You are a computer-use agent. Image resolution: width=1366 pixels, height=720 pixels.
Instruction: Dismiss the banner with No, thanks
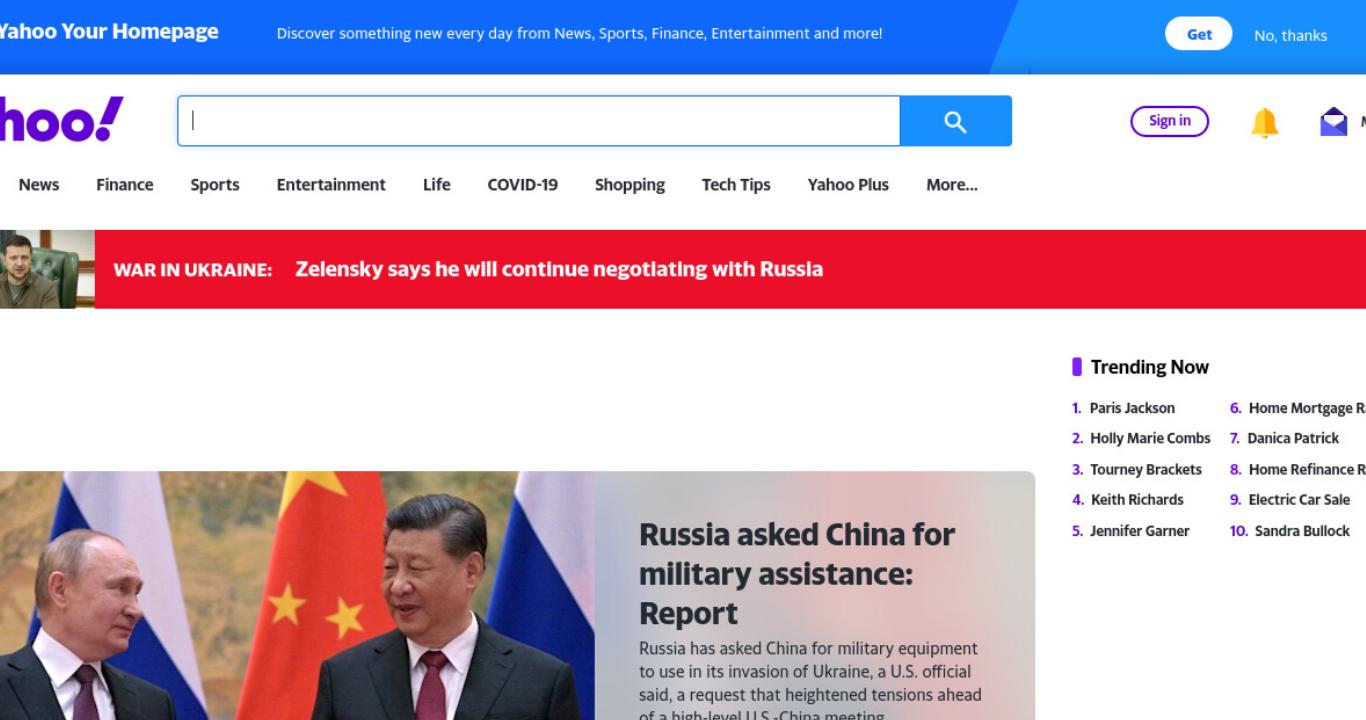1290,35
